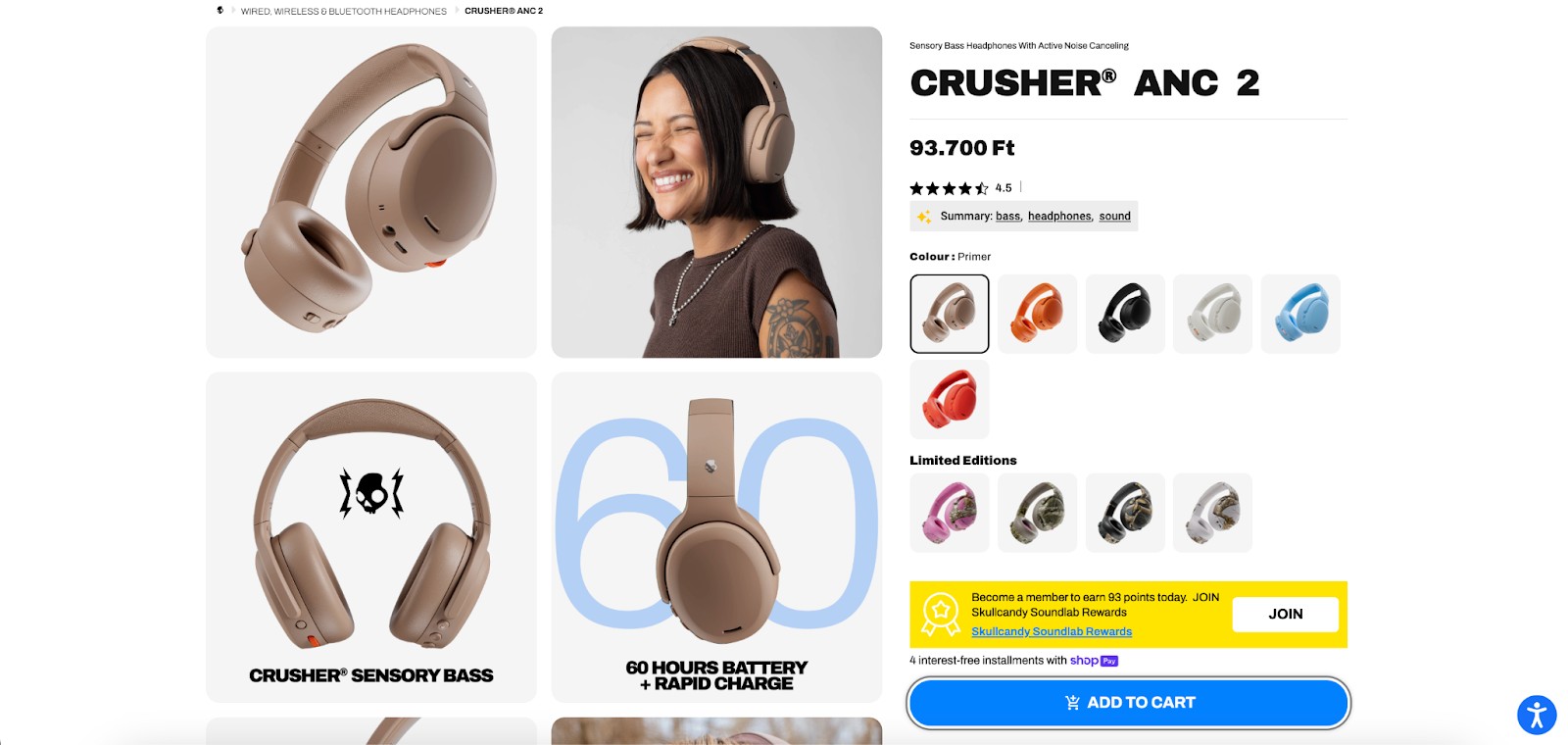Select the Primer tan colour swatch
The height and width of the screenshot is (745, 1568).
[x=950, y=314]
